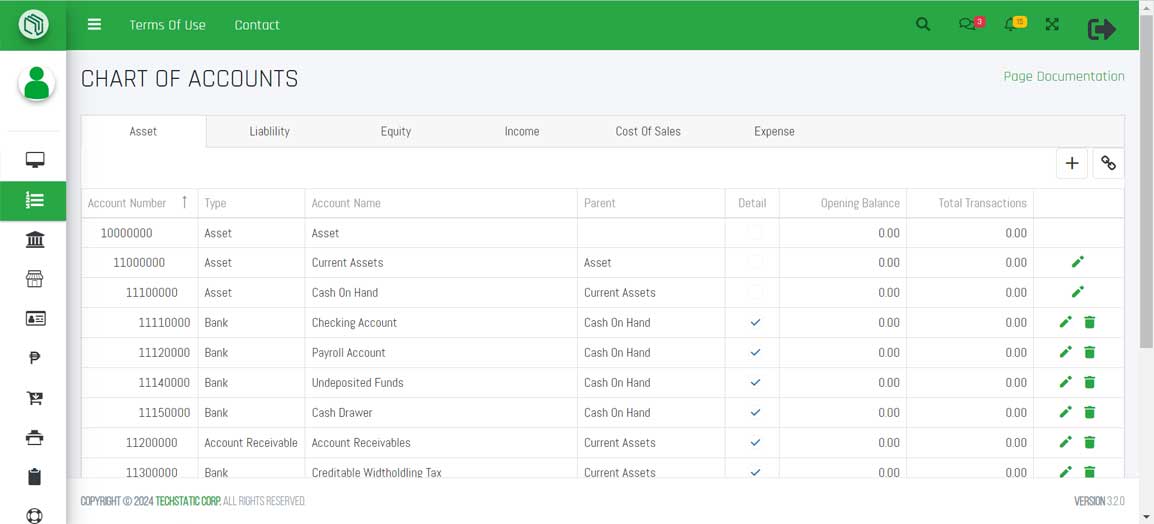Open the chat messages icon
Screen dimensions: 1154x524
tap(967, 25)
